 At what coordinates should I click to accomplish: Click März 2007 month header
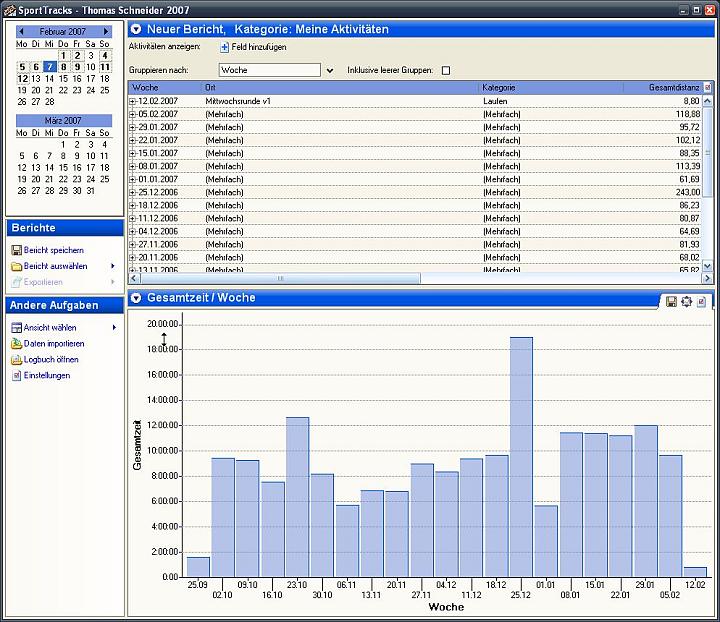pyautogui.click(x=63, y=121)
